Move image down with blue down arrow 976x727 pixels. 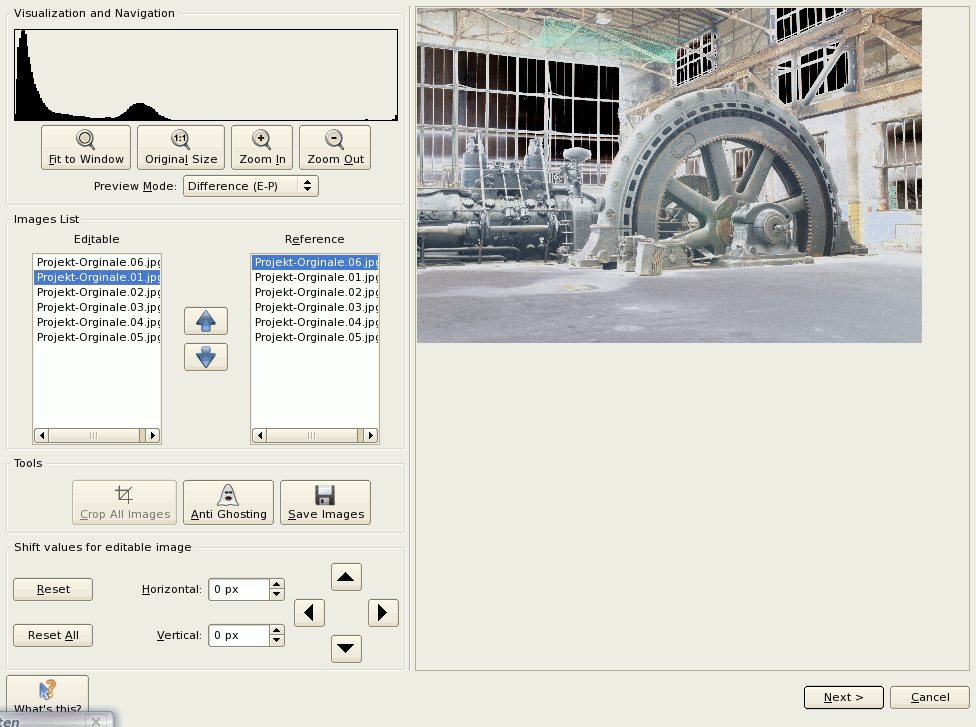click(206, 357)
